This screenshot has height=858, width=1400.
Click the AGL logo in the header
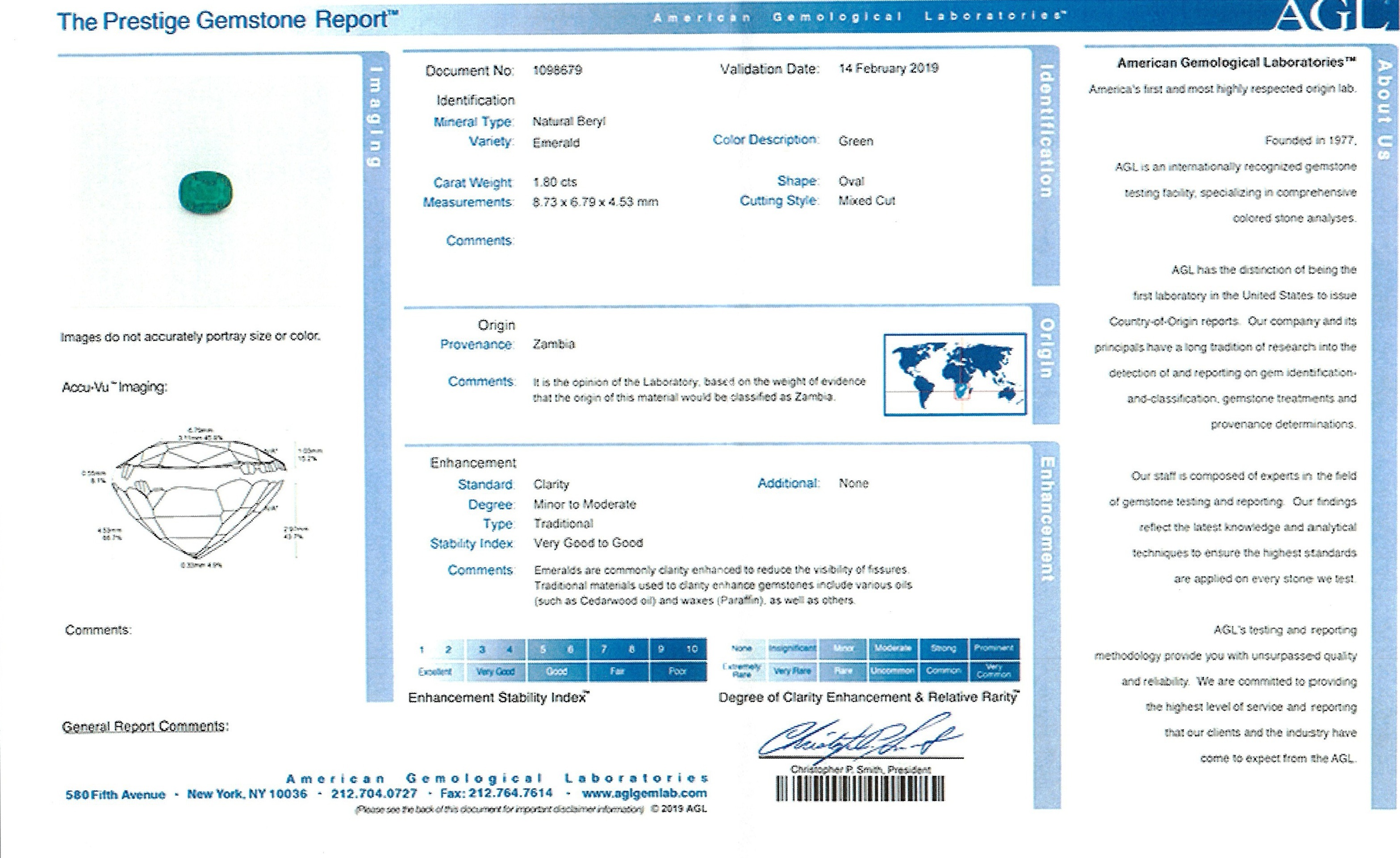click(x=1335, y=16)
